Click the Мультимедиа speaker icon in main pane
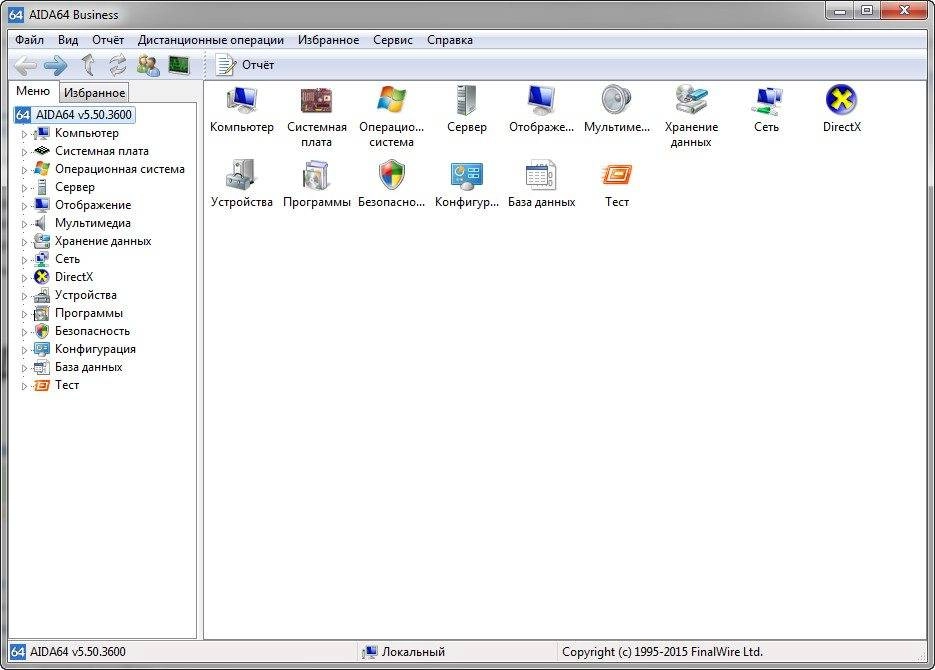The image size is (935, 670). pyautogui.click(x=617, y=100)
